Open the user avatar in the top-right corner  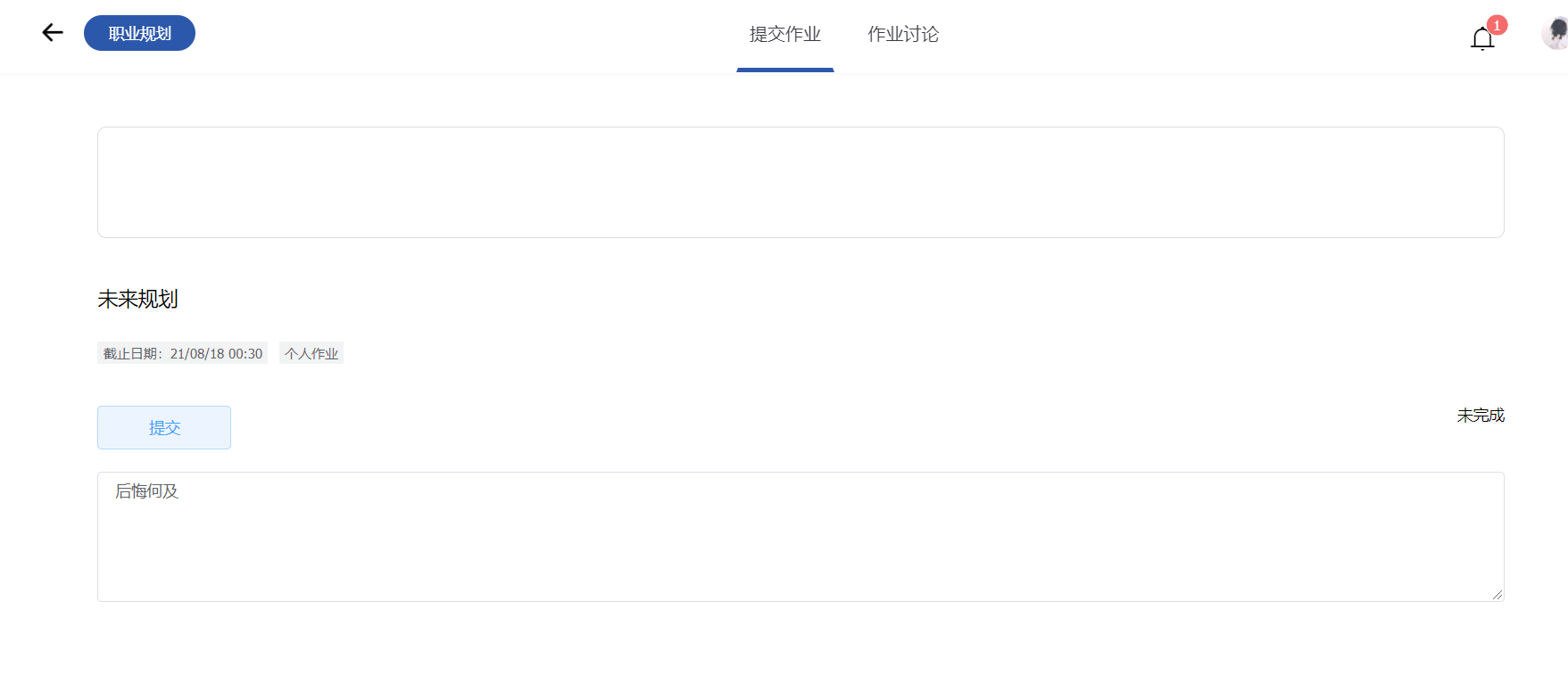coord(1555,34)
